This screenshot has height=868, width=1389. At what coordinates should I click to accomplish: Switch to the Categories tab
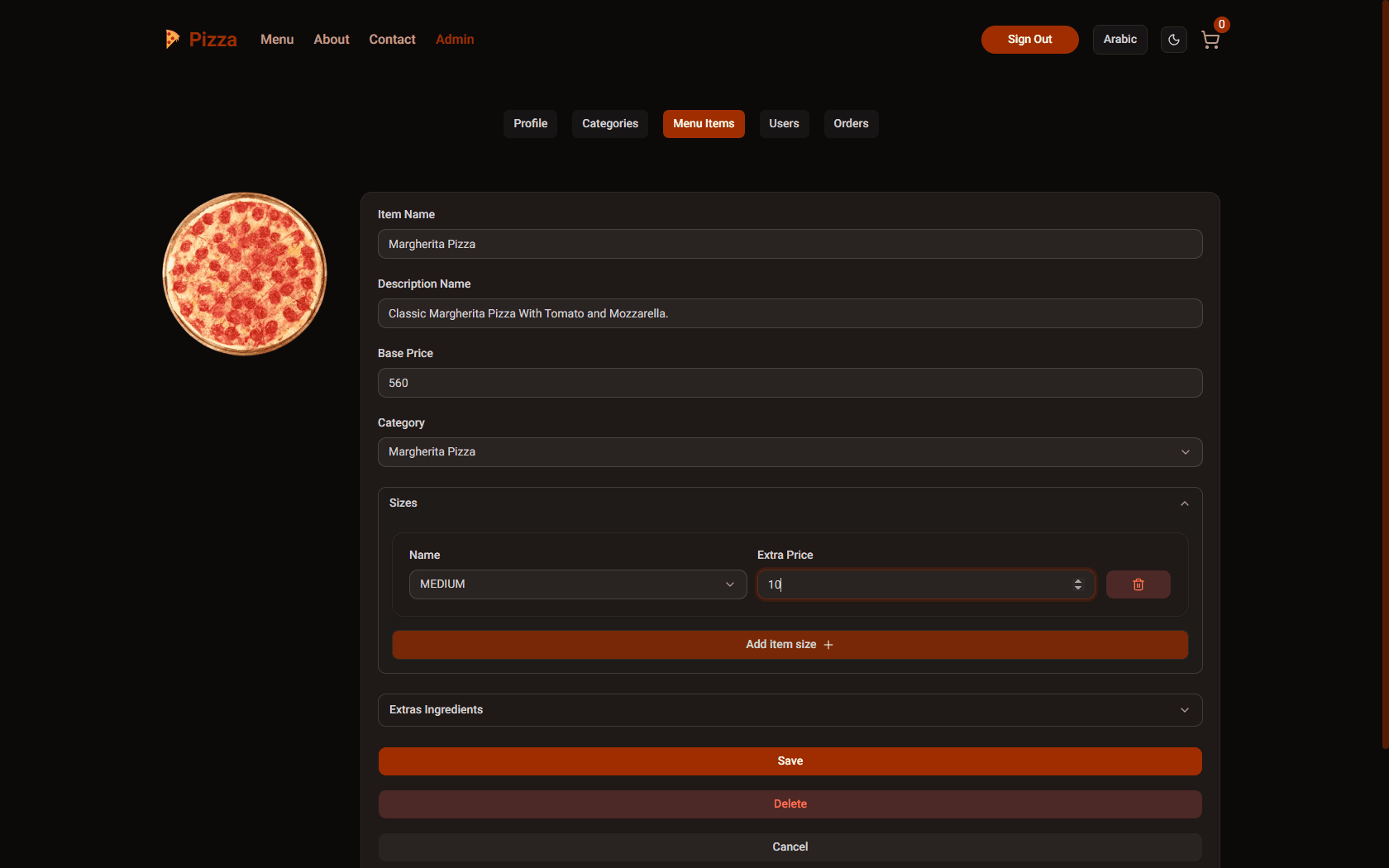point(610,124)
